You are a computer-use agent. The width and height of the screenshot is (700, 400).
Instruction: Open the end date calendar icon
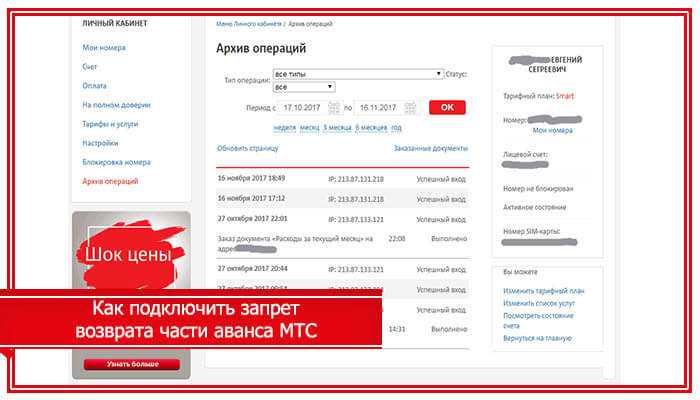(410, 108)
